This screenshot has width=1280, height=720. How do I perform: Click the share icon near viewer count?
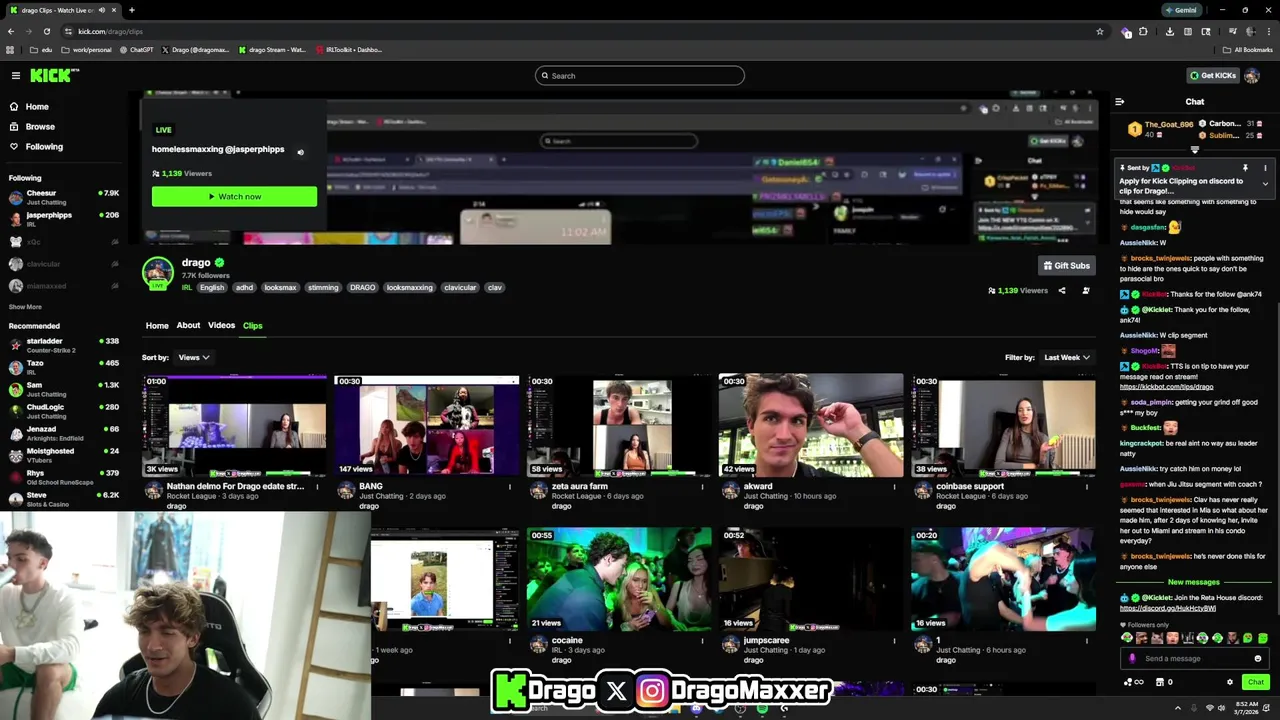(1062, 291)
